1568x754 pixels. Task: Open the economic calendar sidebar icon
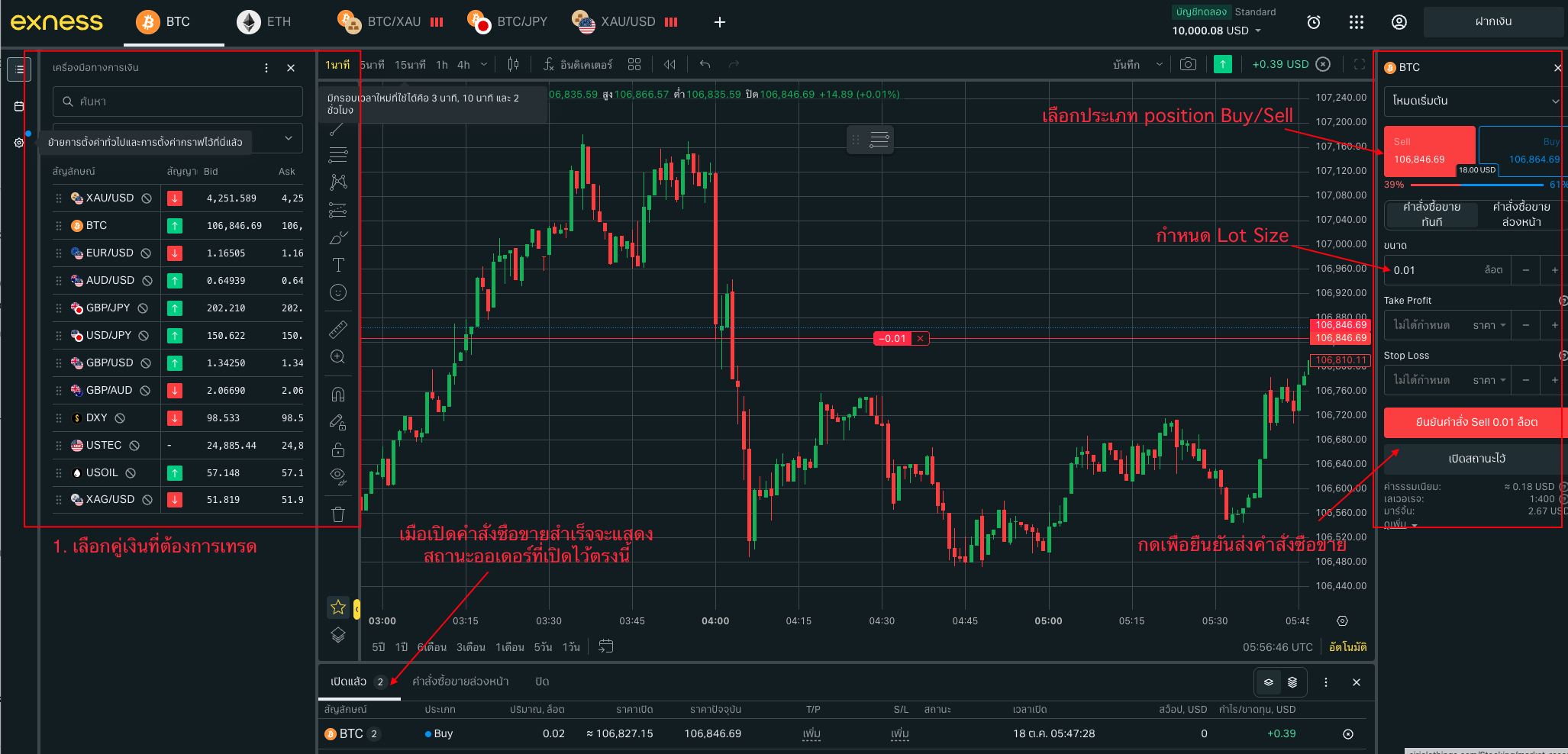[x=19, y=106]
